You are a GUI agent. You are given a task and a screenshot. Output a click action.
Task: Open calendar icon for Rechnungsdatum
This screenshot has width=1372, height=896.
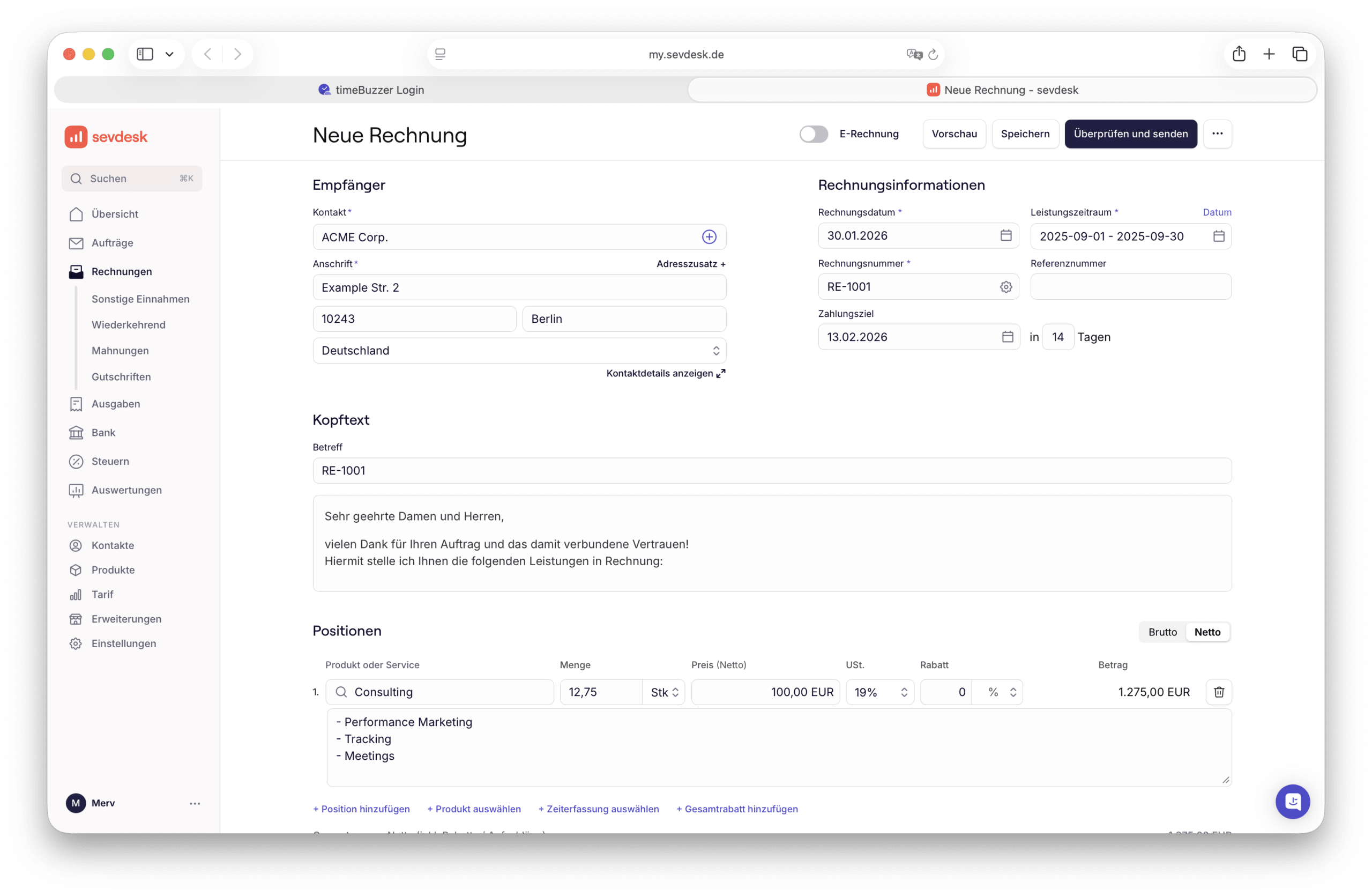click(1005, 235)
